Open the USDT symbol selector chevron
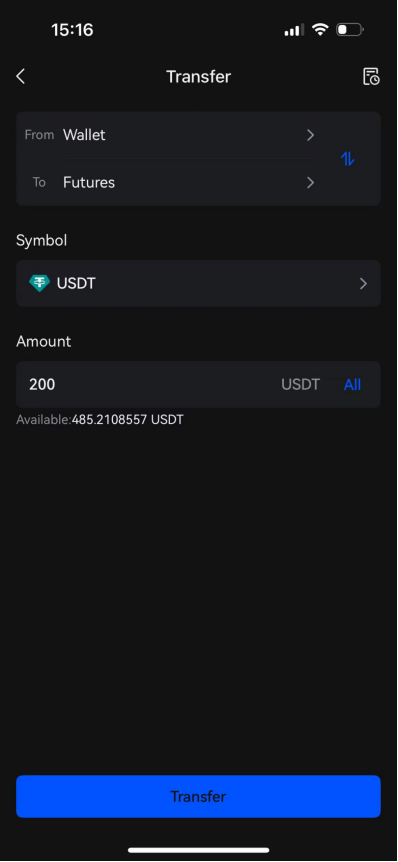The image size is (398, 862). [x=363, y=284]
